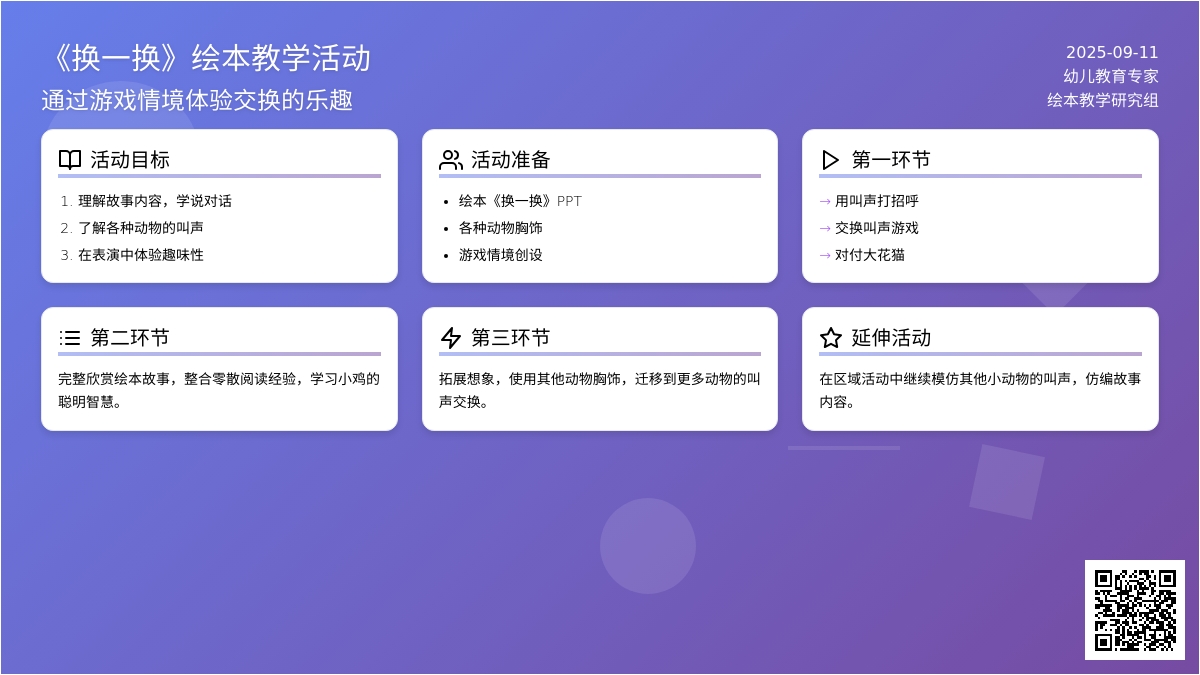Click the step 交换叫声游戏
The image size is (1200, 675).
click(x=877, y=228)
